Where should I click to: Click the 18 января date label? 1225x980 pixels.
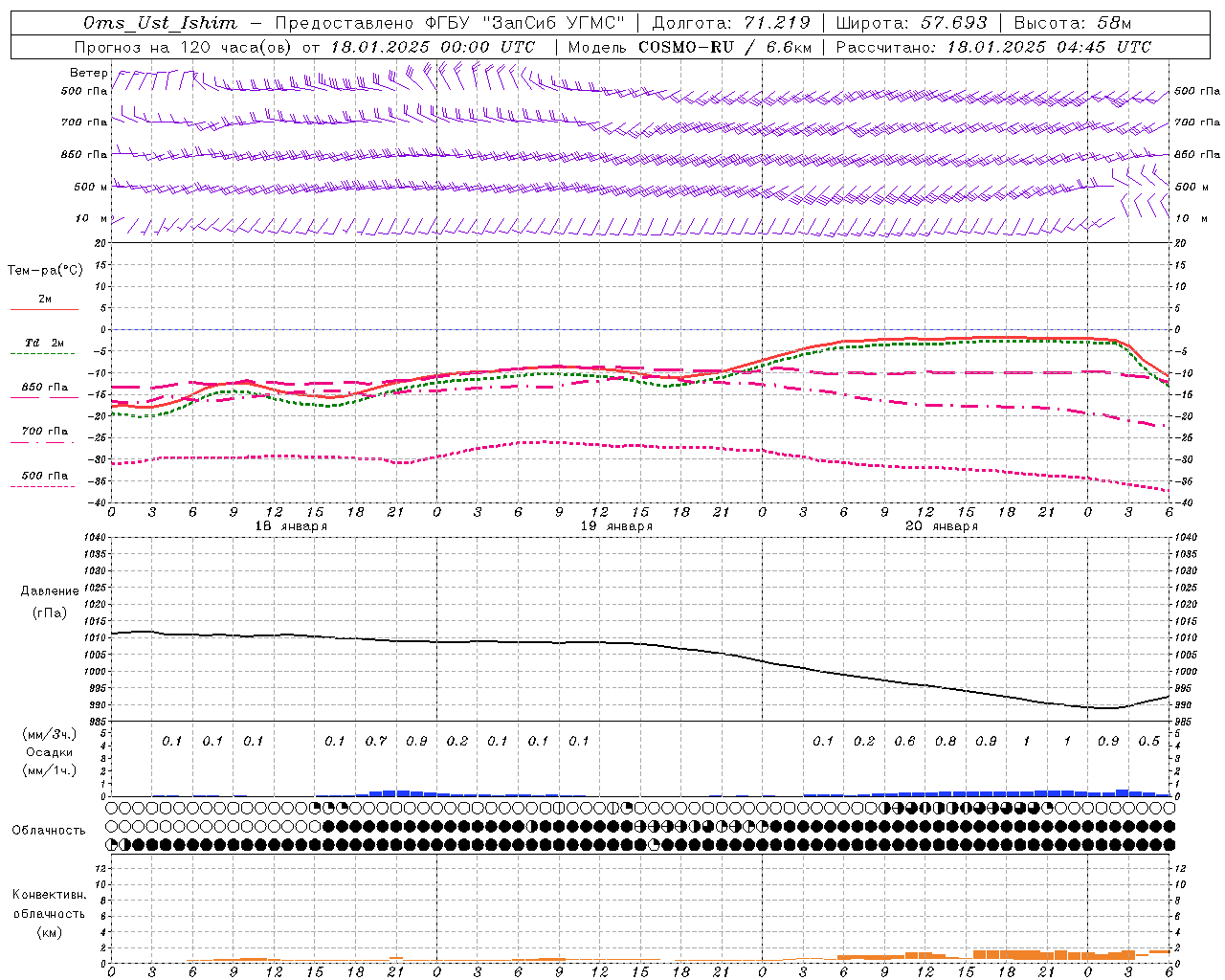click(291, 526)
